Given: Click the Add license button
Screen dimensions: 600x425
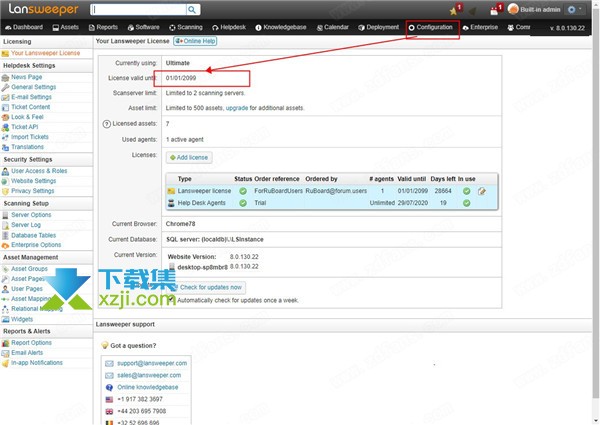Looking at the screenshot, I should (x=189, y=158).
